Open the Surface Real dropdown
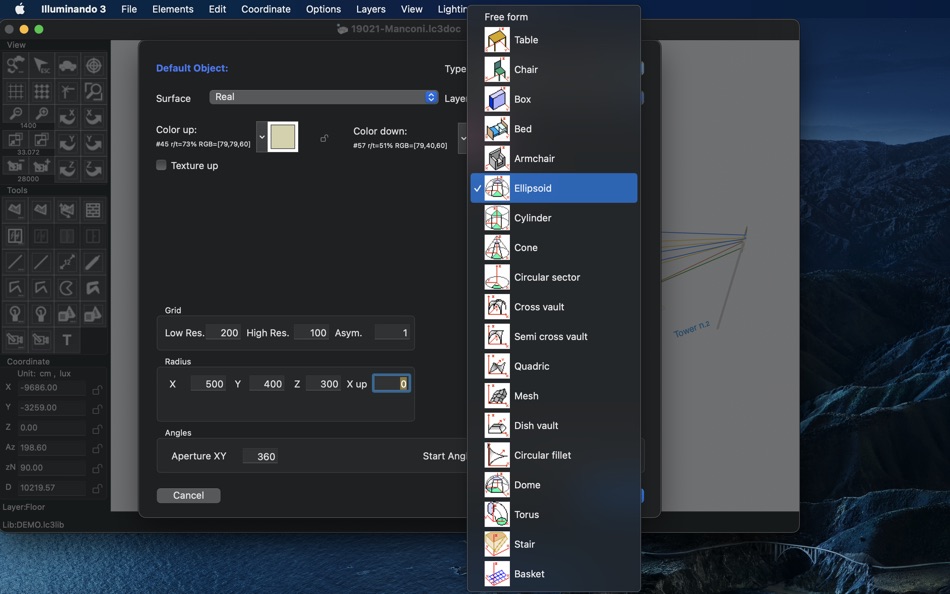The image size is (950, 594). pos(324,97)
